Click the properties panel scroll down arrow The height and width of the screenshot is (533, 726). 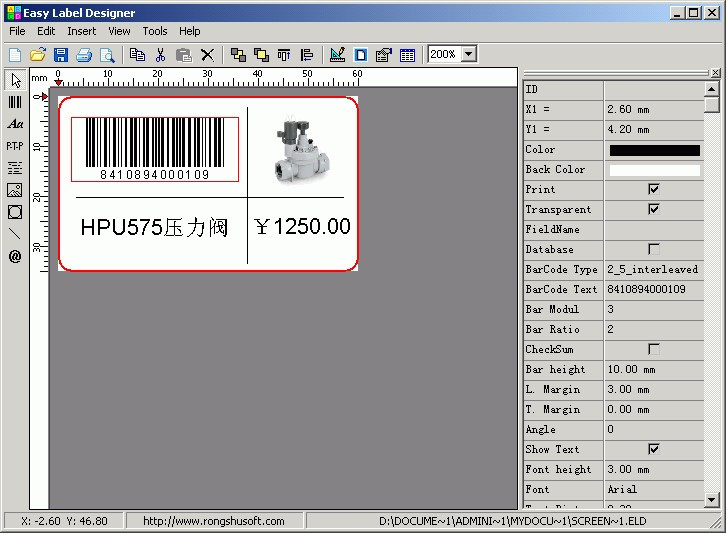(712, 499)
